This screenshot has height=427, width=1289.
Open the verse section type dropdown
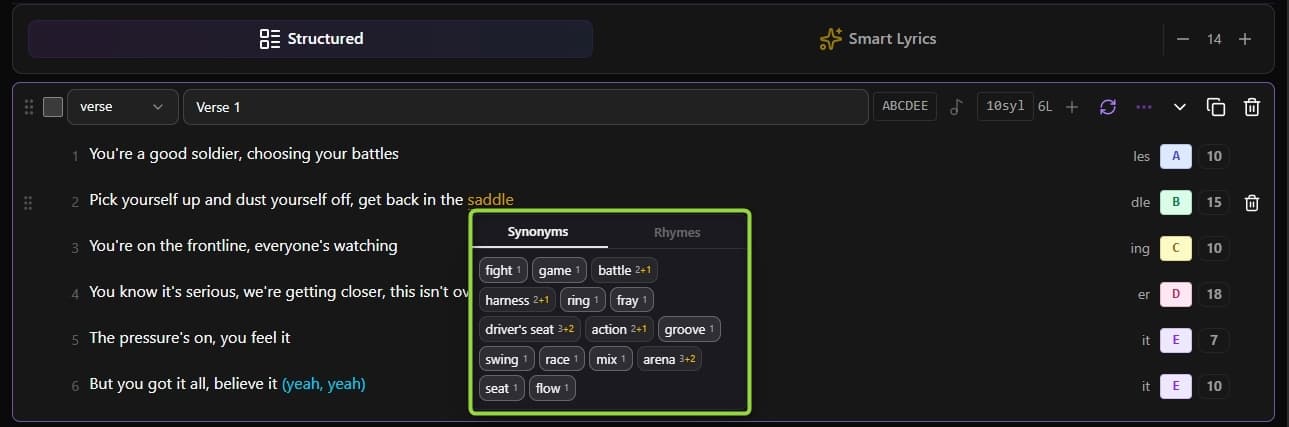point(122,107)
